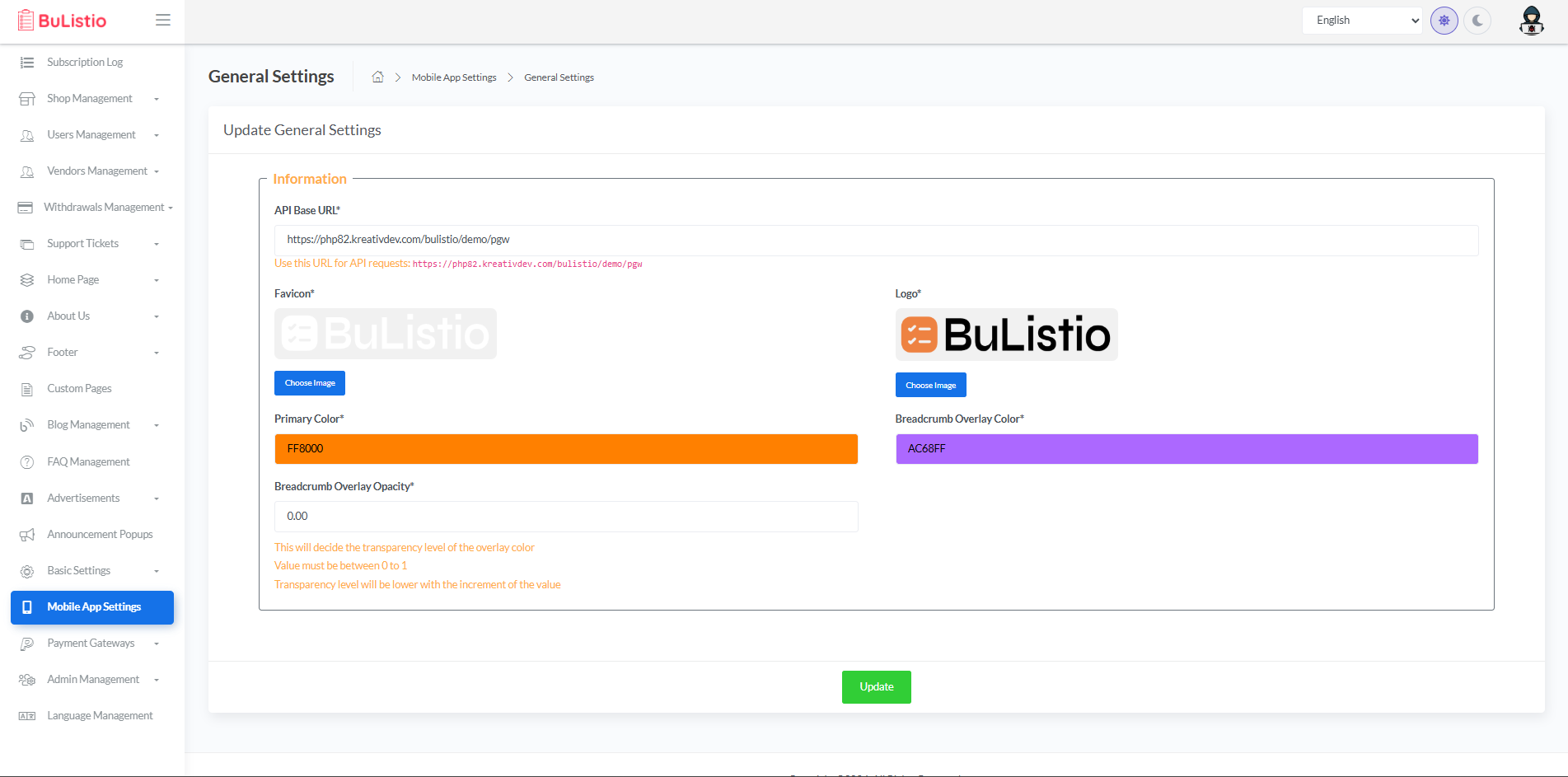Image resolution: width=1568 pixels, height=777 pixels.
Task: Click the Payment Gateways icon
Action: click(27, 644)
